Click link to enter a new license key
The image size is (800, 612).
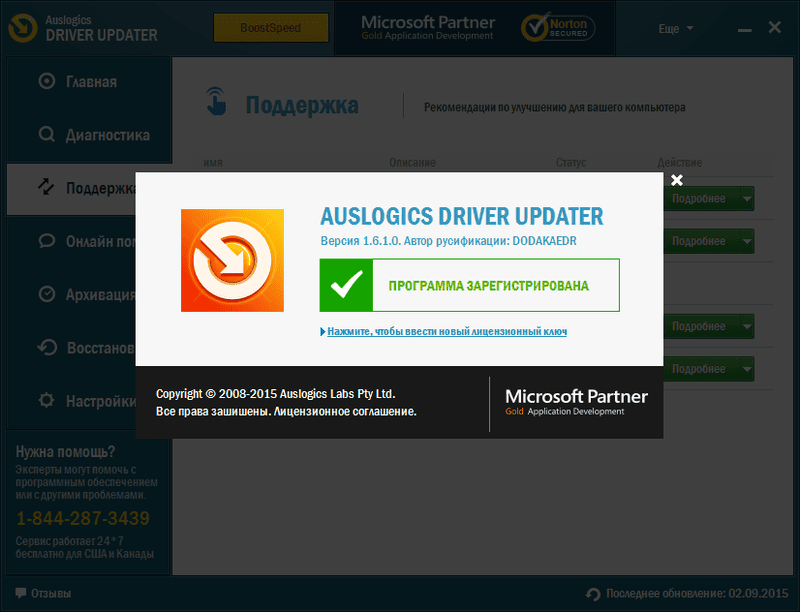tap(447, 332)
